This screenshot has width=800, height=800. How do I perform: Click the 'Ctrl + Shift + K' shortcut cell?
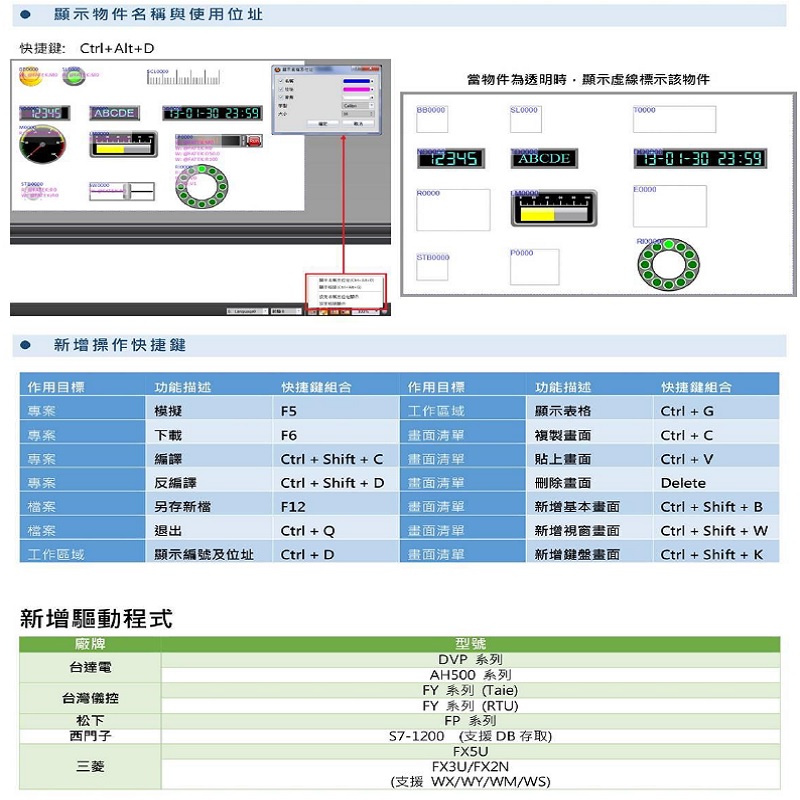tap(716, 554)
